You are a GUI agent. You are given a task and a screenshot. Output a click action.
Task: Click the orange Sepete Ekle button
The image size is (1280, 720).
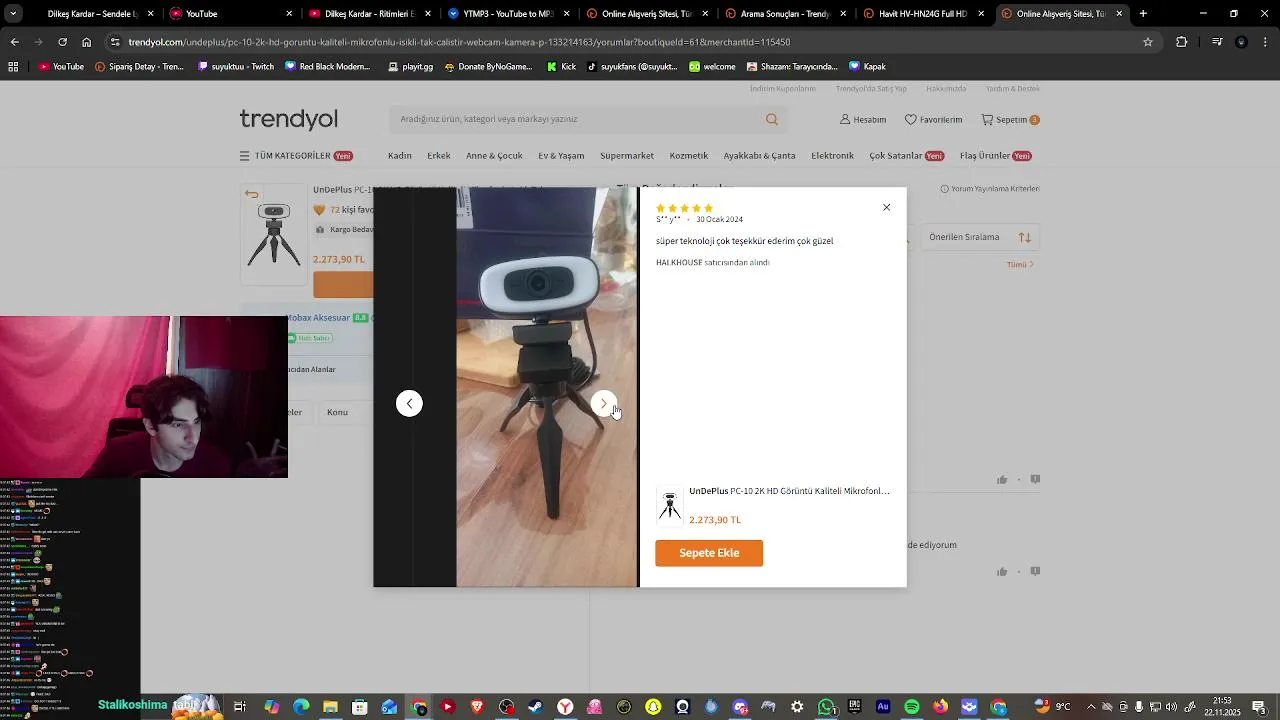pyautogui.click(x=709, y=553)
